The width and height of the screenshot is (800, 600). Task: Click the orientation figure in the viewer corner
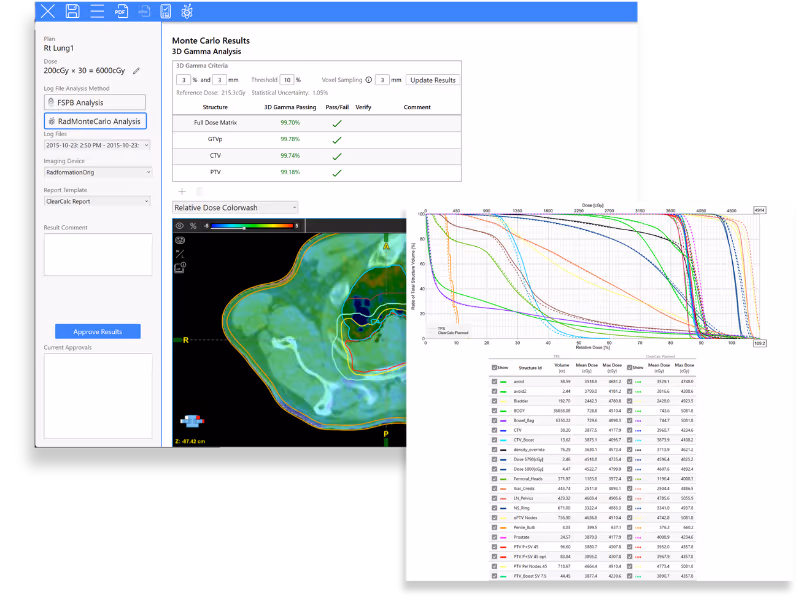[x=192, y=421]
